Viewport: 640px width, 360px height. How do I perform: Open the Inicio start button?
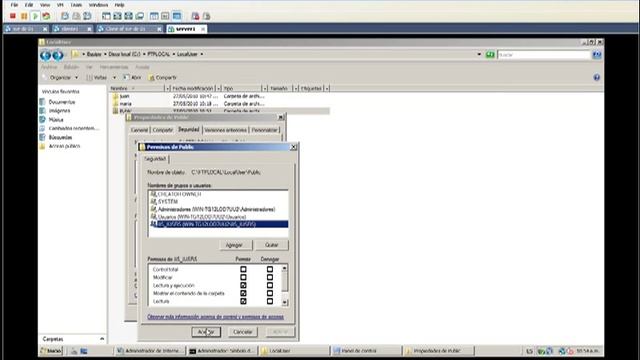pyautogui.click(x=51, y=351)
